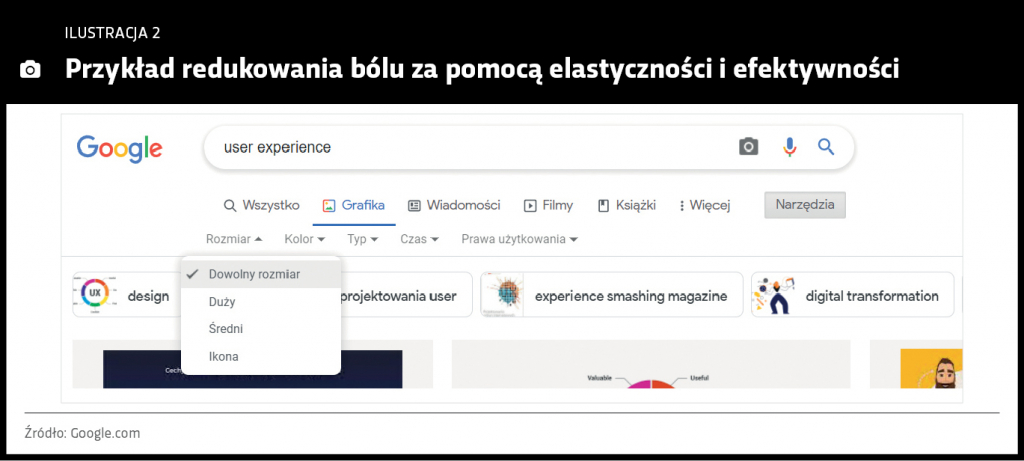The width and height of the screenshot is (1024, 461).
Task: Expand the Prawa użytkowania dropdown
Action: point(520,239)
